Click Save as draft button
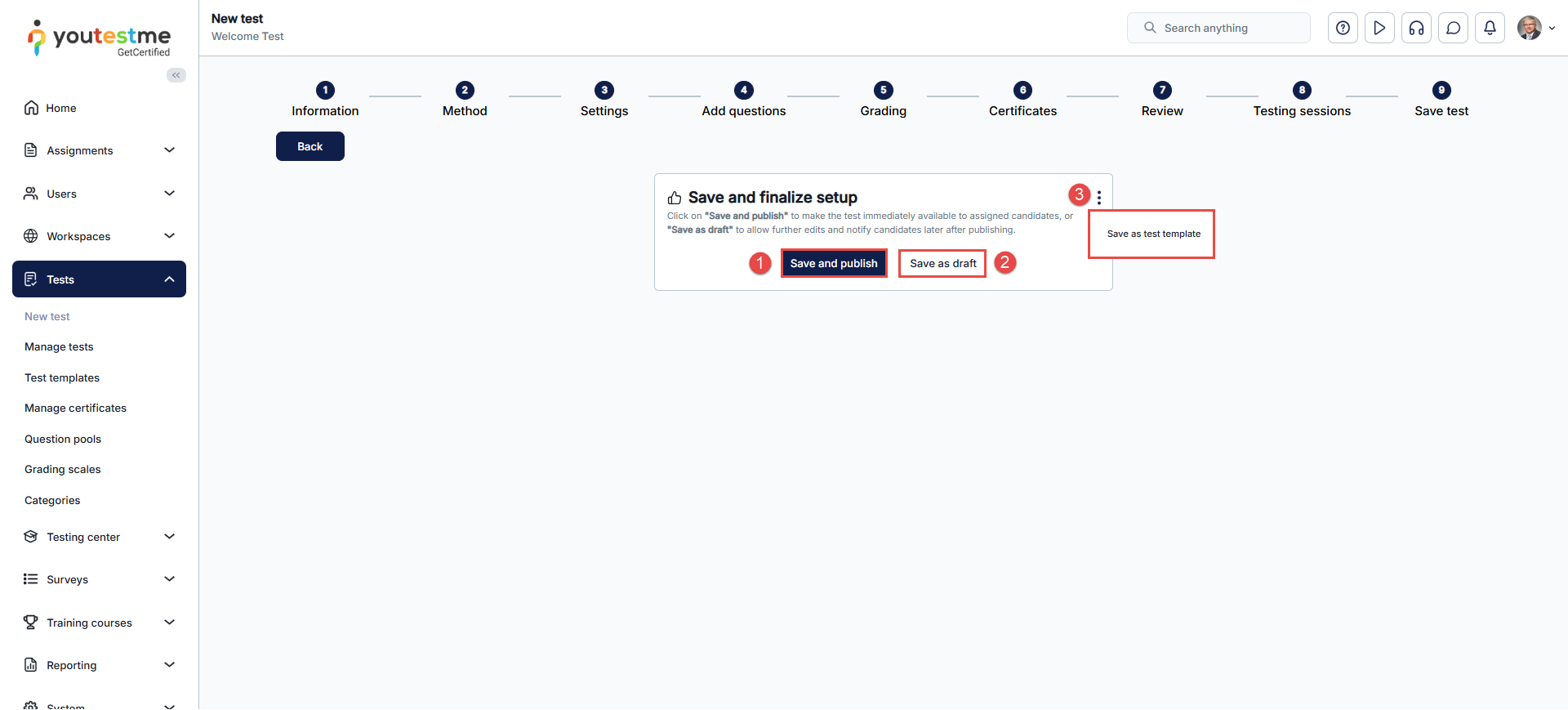1568x710 pixels. [x=943, y=263]
